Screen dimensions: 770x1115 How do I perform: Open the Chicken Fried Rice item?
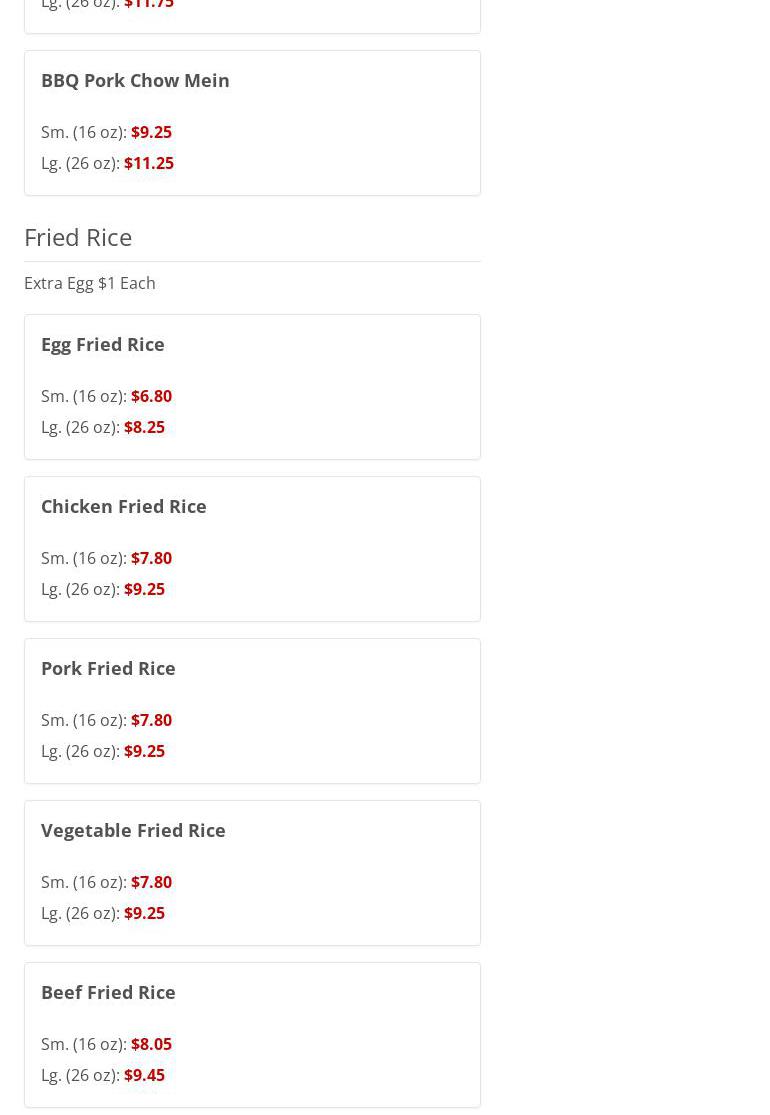(124, 506)
